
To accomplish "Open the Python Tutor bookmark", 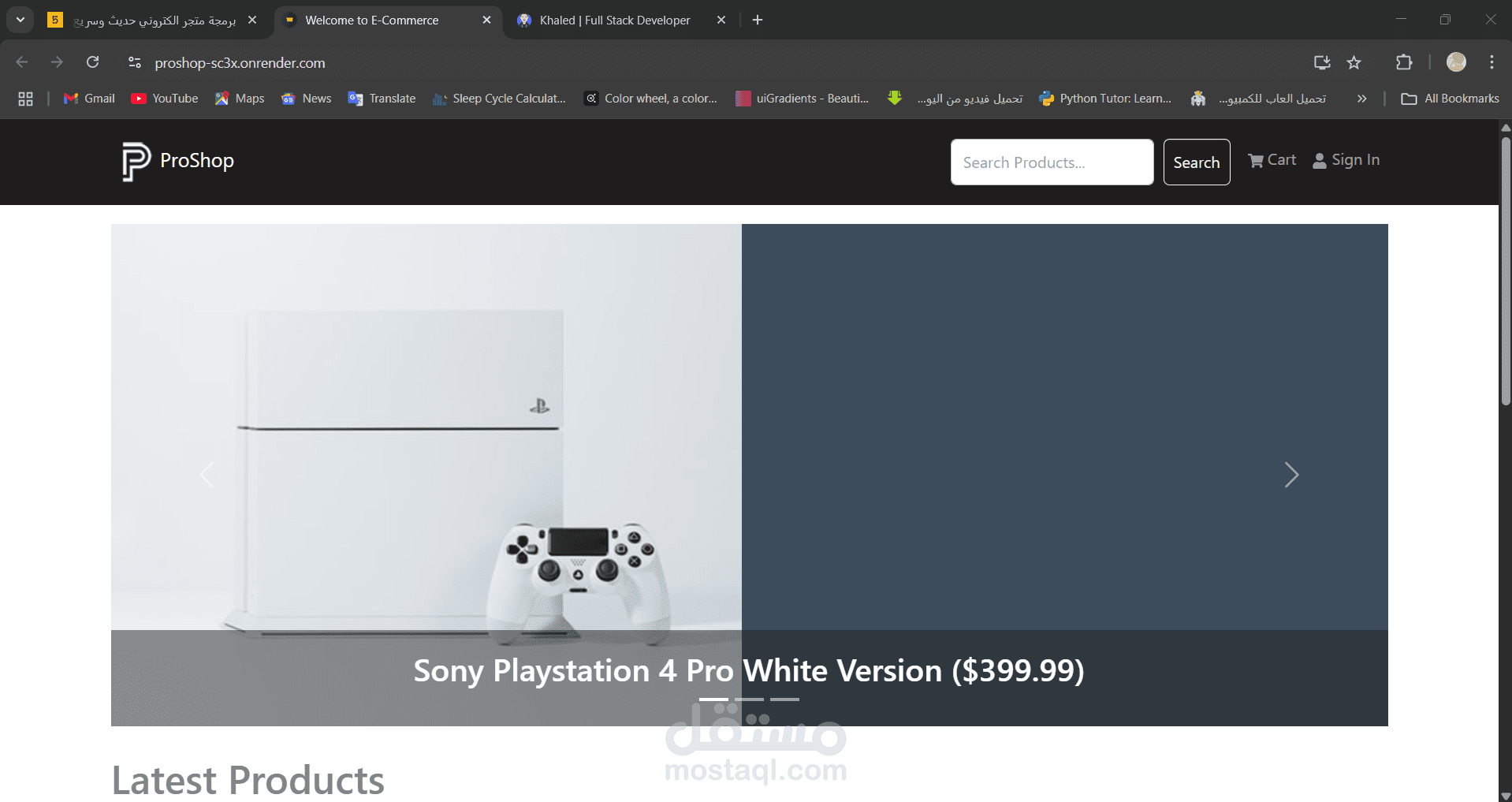I will click(x=1106, y=99).
